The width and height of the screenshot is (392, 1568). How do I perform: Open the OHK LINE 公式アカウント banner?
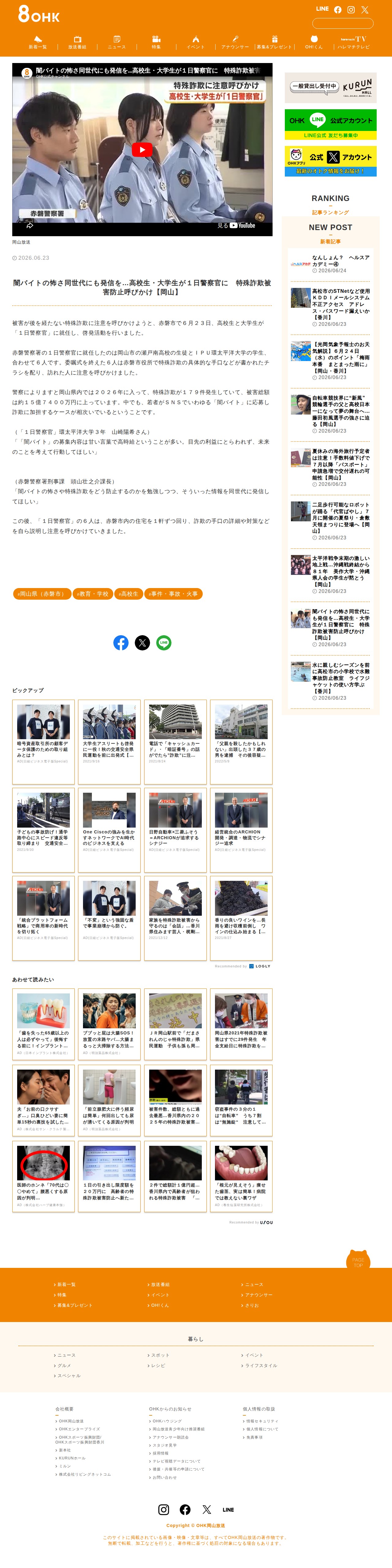(x=330, y=124)
